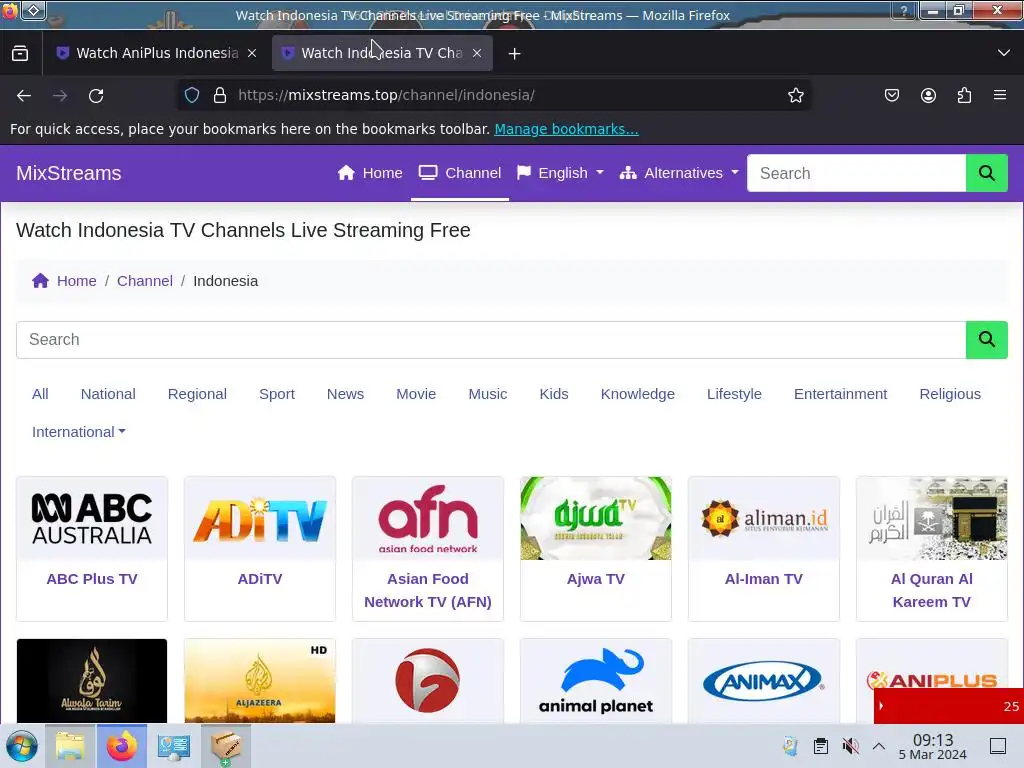
Task: Click the Firefox taskbar icon
Action: (122, 746)
